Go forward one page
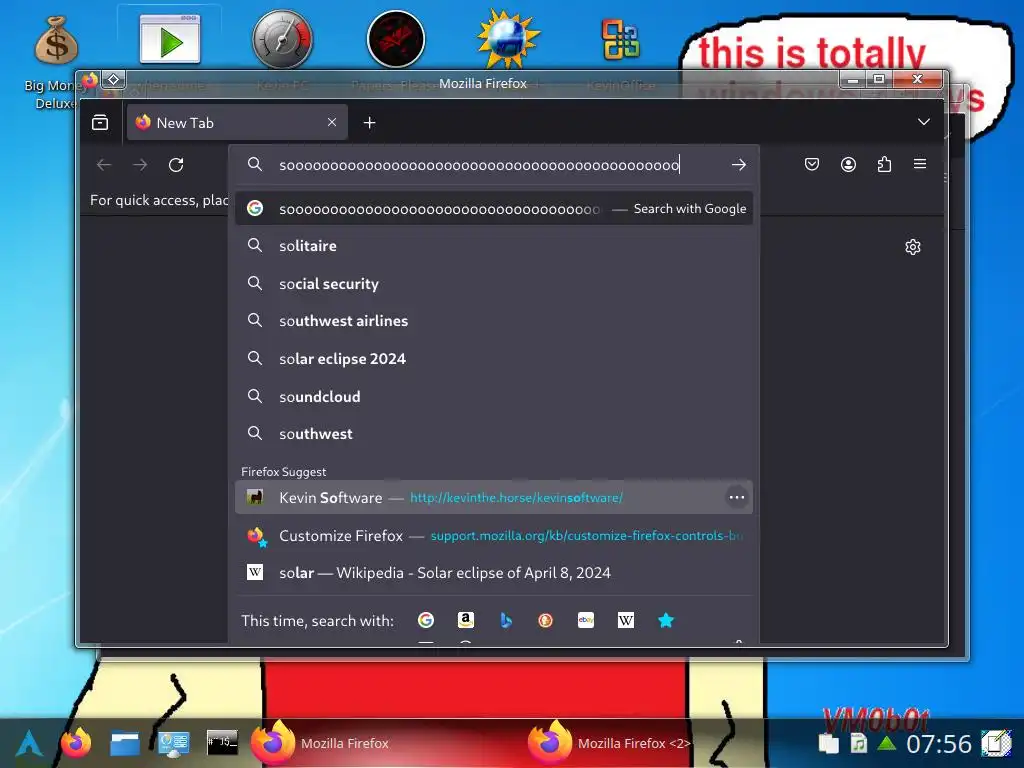1024x768 pixels. click(140, 165)
